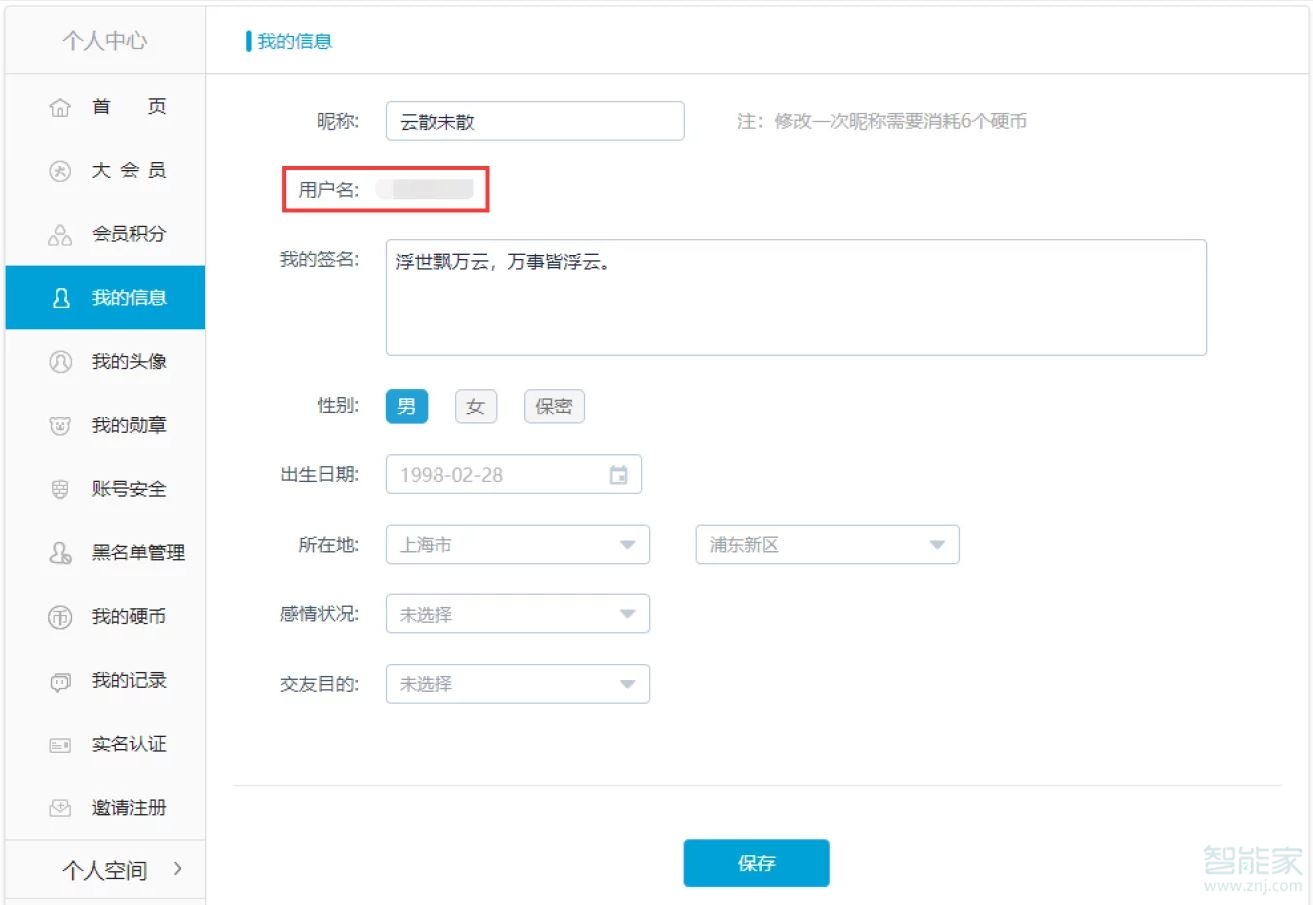Open 实名认证 page

[x=105, y=745]
